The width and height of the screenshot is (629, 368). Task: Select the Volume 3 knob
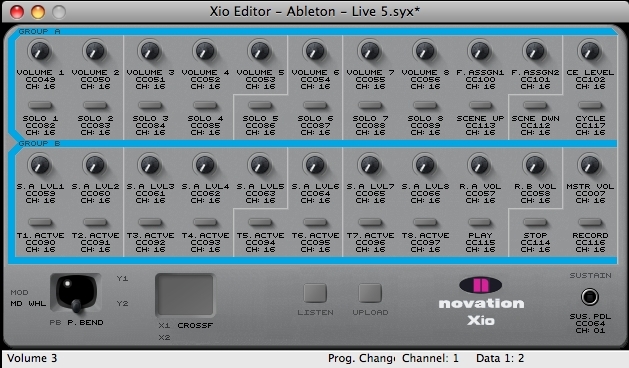(150, 51)
